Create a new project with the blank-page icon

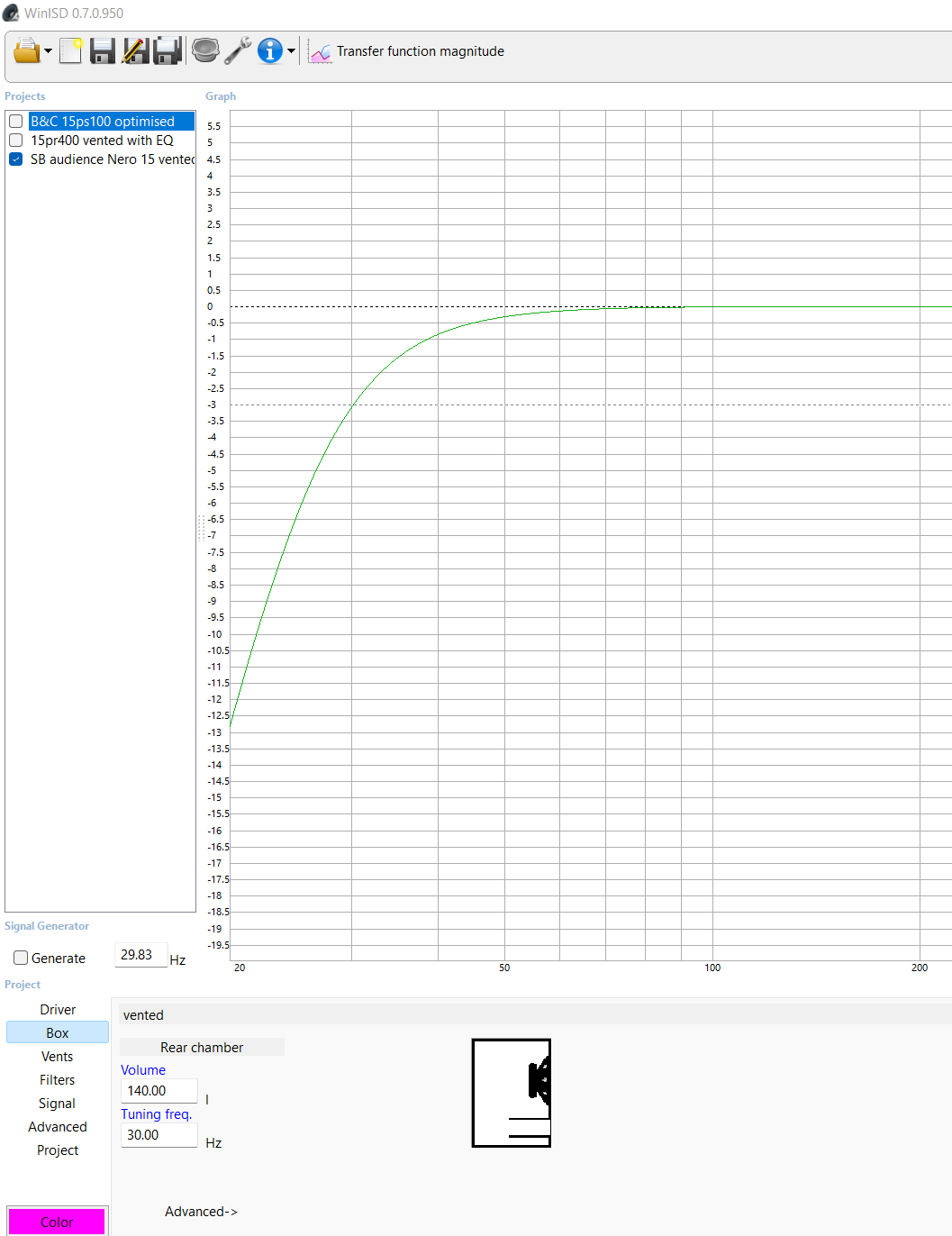point(71,50)
